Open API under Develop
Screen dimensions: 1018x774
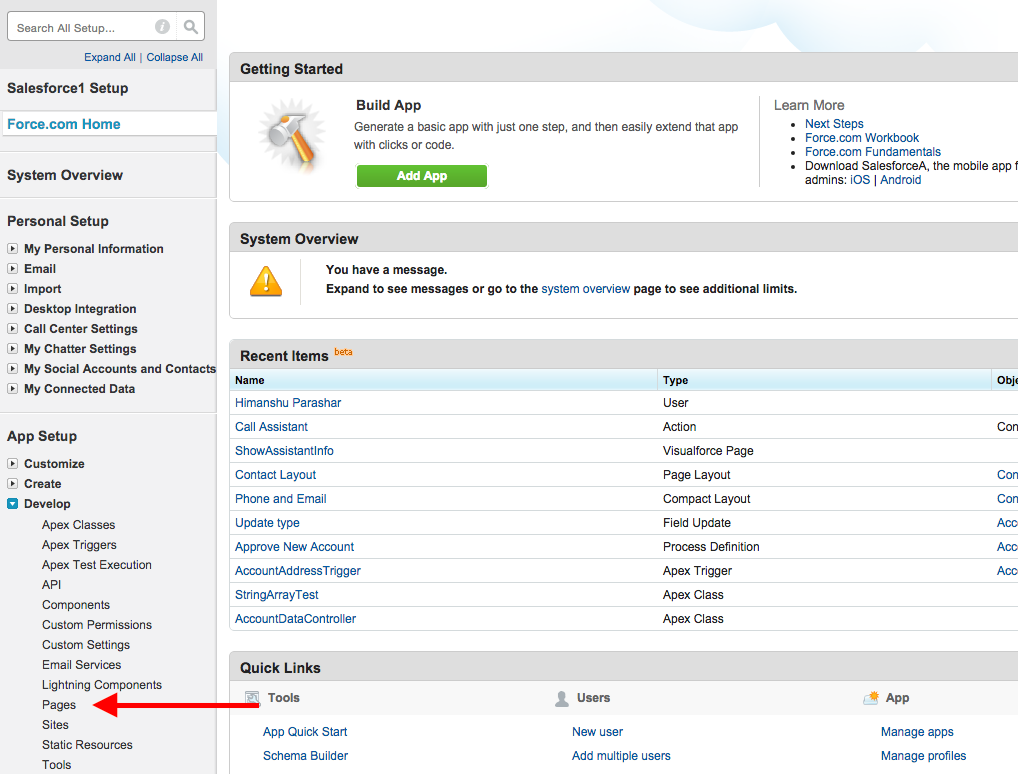[x=51, y=585]
